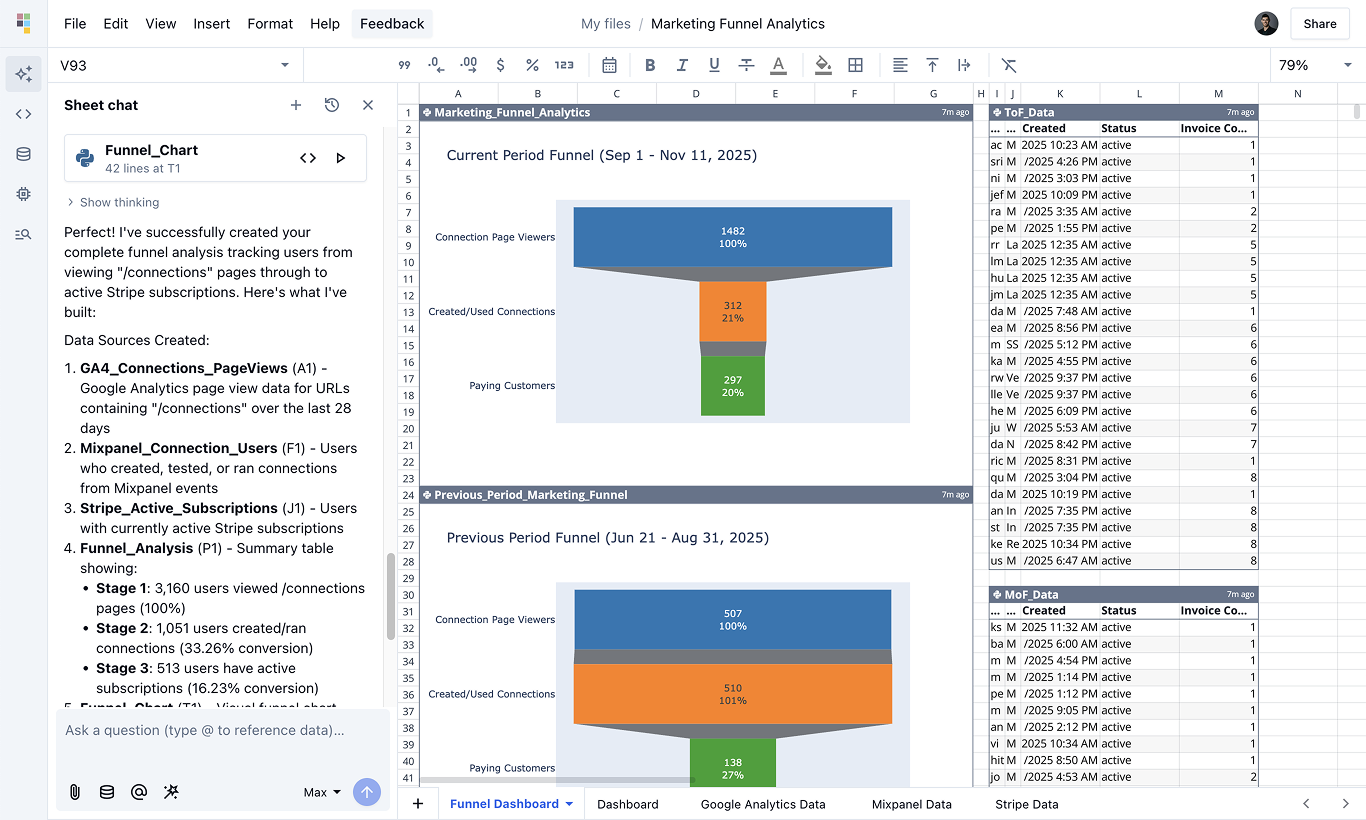Toggle underline formatting in the toolbar
The height and width of the screenshot is (820, 1366).
coord(714,64)
